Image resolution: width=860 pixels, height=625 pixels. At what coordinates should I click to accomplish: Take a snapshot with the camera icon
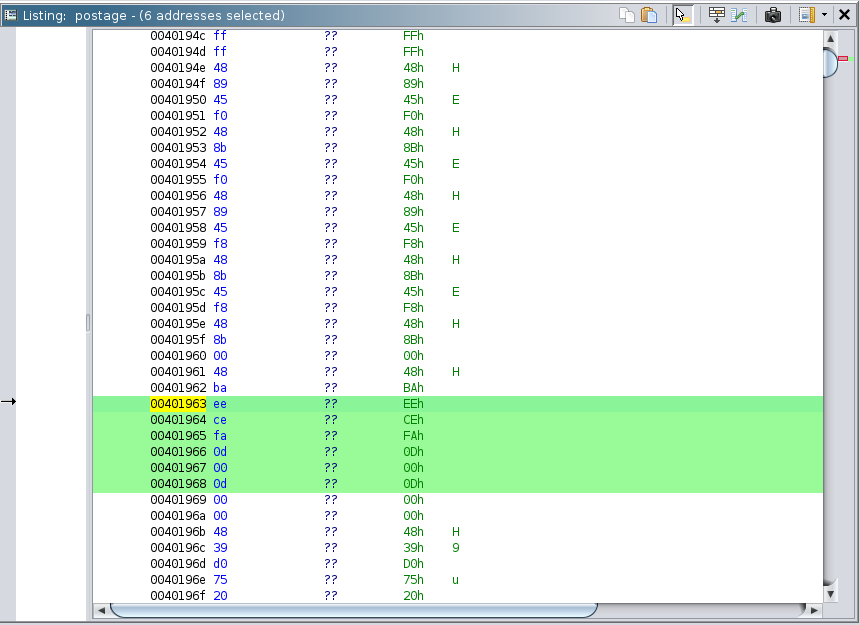[x=773, y=15]
